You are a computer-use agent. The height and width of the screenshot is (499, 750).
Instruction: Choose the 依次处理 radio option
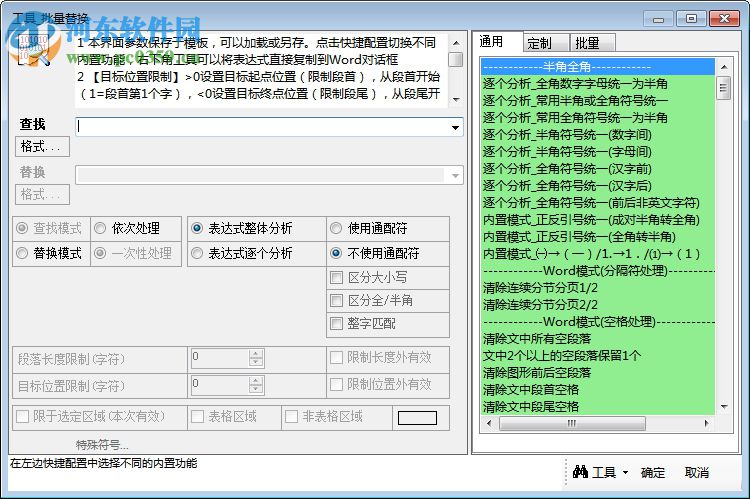[100, 228]
